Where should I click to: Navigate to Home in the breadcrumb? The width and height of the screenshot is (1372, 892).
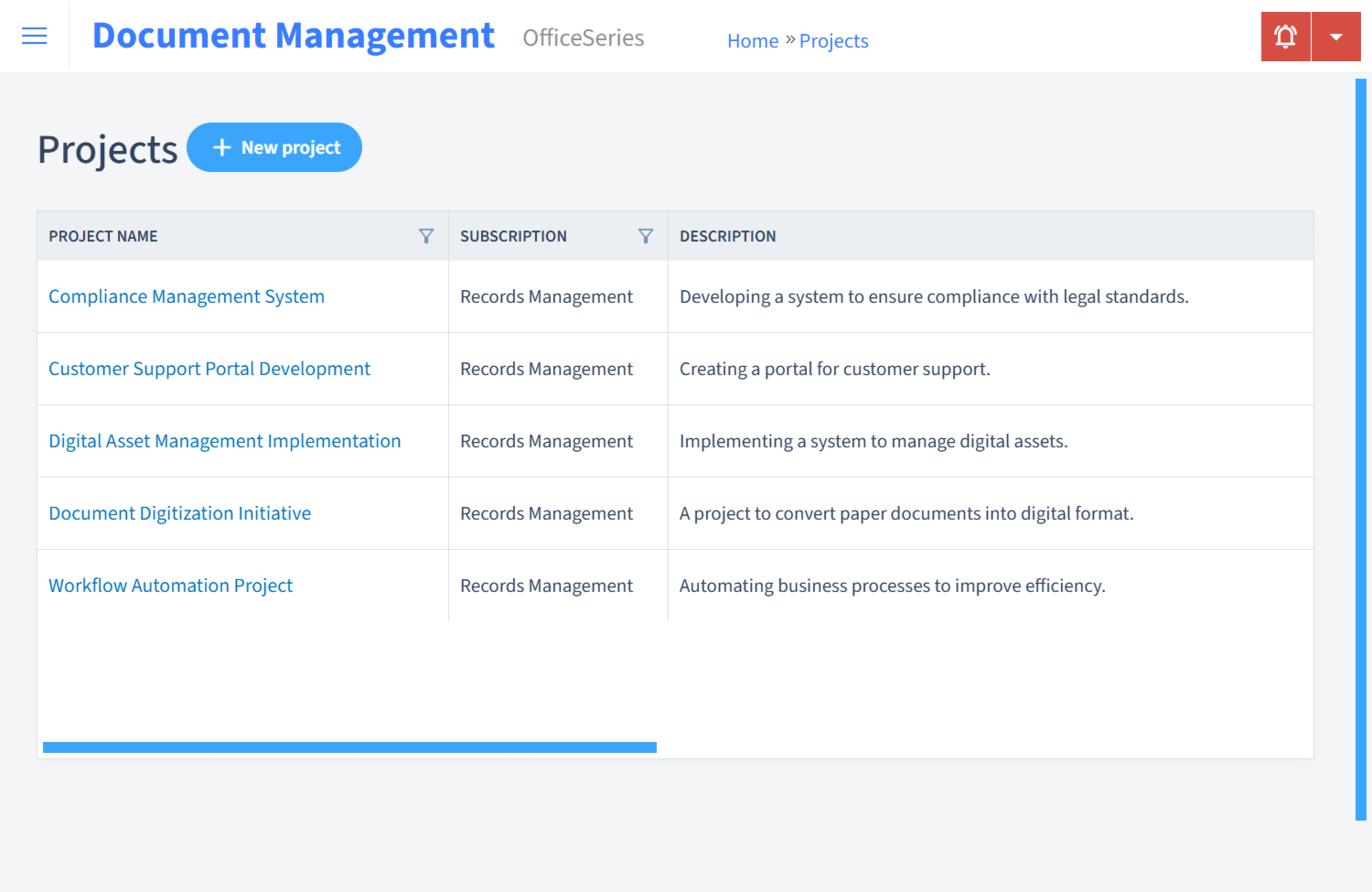click(753, 40)
